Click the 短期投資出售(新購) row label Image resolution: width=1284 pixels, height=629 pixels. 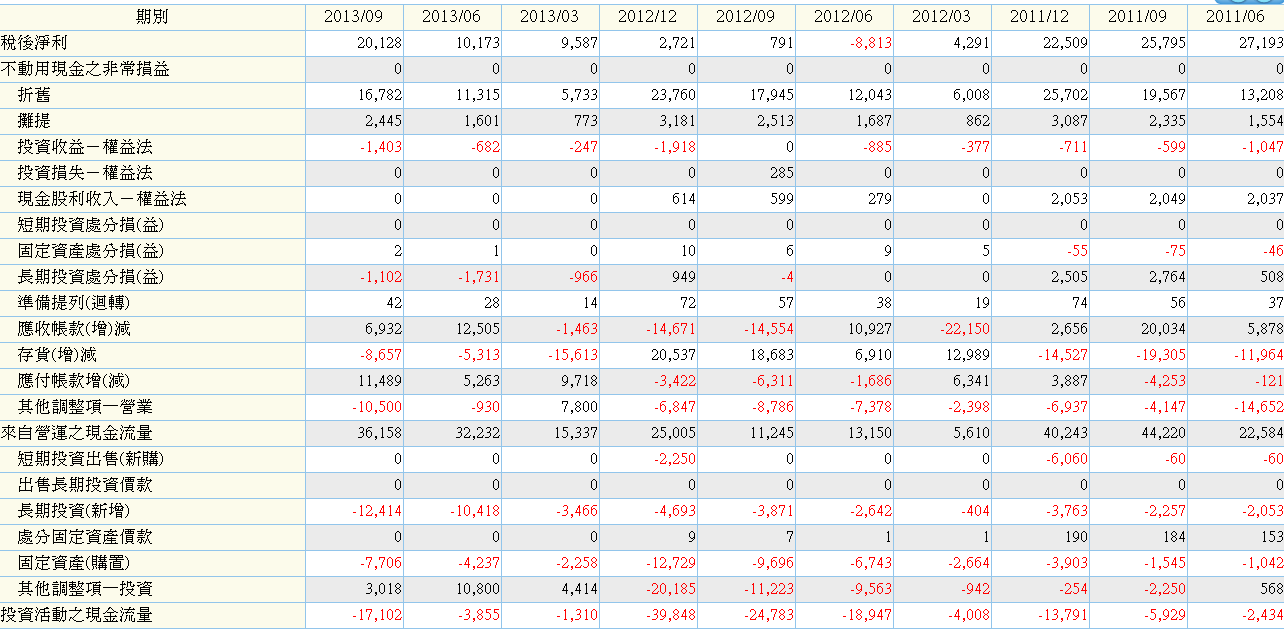90,459
